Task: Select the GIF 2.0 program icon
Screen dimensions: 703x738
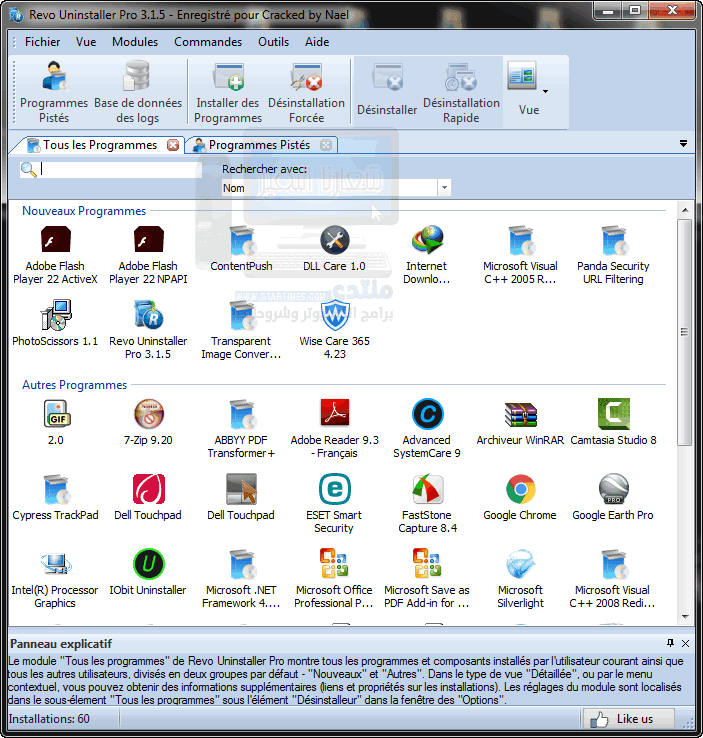Action: [x=56, y=423]
